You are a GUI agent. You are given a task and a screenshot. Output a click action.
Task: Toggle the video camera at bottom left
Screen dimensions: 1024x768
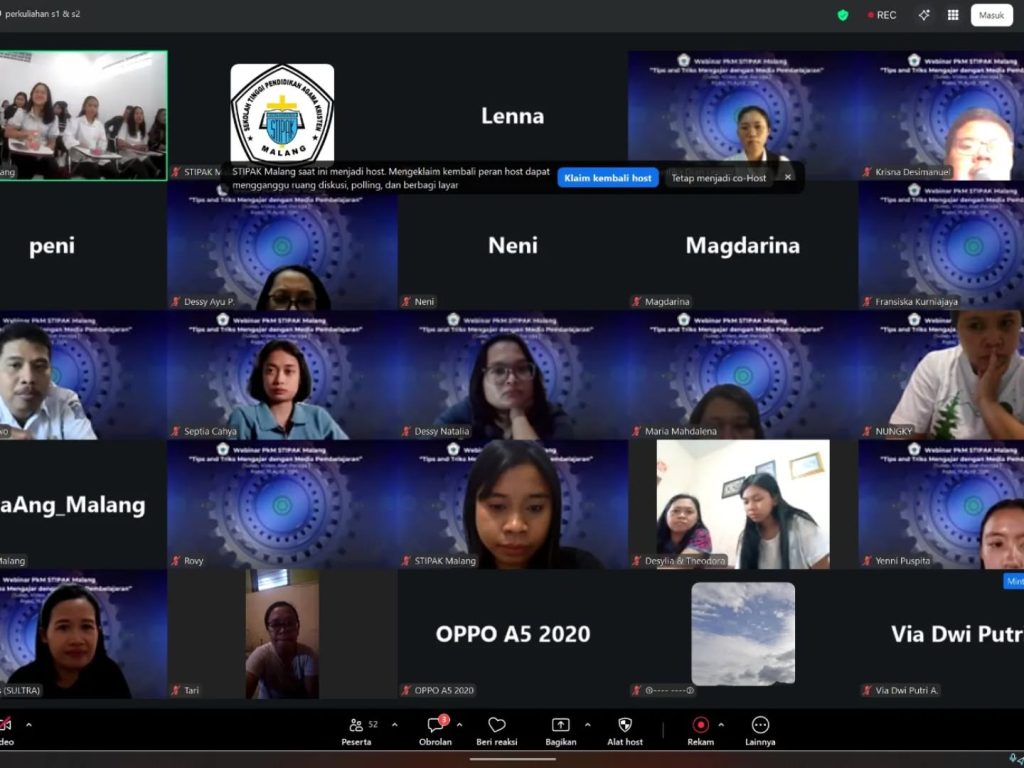(5, 730)
